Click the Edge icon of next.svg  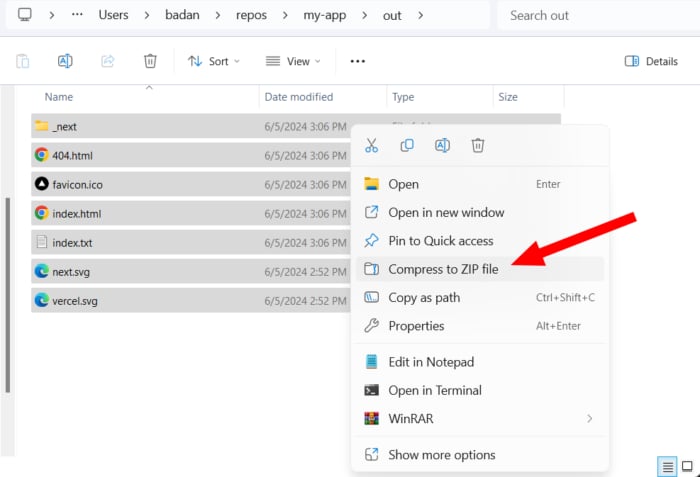tap(42, 271)
